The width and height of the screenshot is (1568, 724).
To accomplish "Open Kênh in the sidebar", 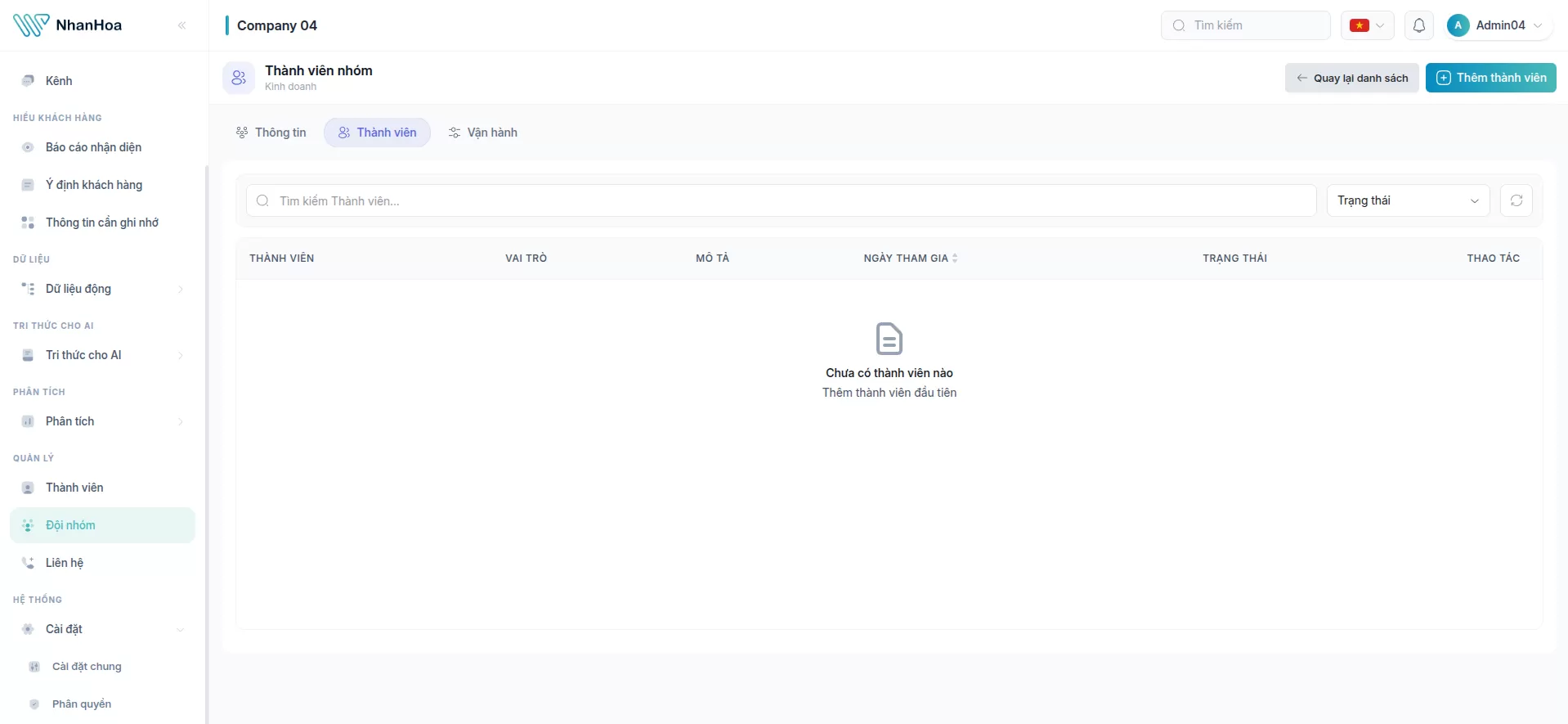I will (102, 80).
